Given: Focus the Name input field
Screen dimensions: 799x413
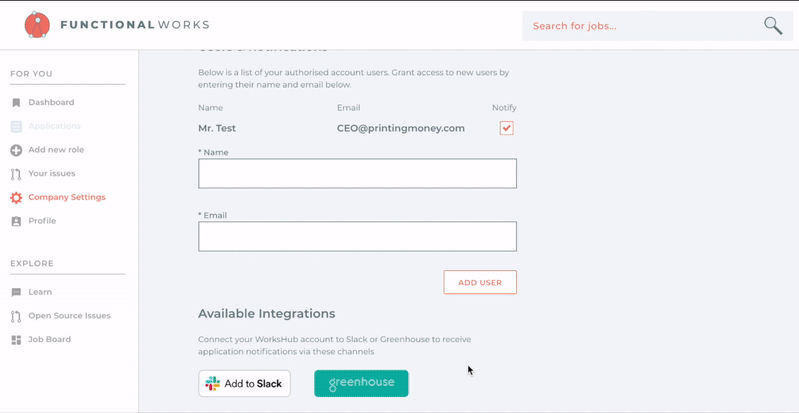Looking at the screenshot, I should coord(357,173).
